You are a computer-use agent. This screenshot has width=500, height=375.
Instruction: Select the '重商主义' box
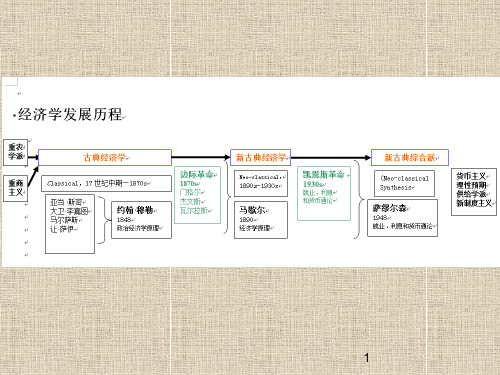coord(15,188)
